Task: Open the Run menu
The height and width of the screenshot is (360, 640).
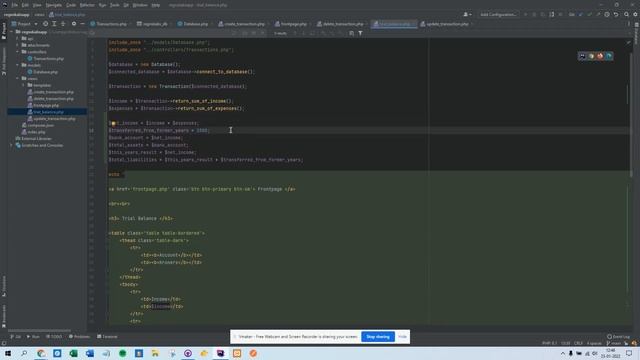Action: tap(102, 5)
